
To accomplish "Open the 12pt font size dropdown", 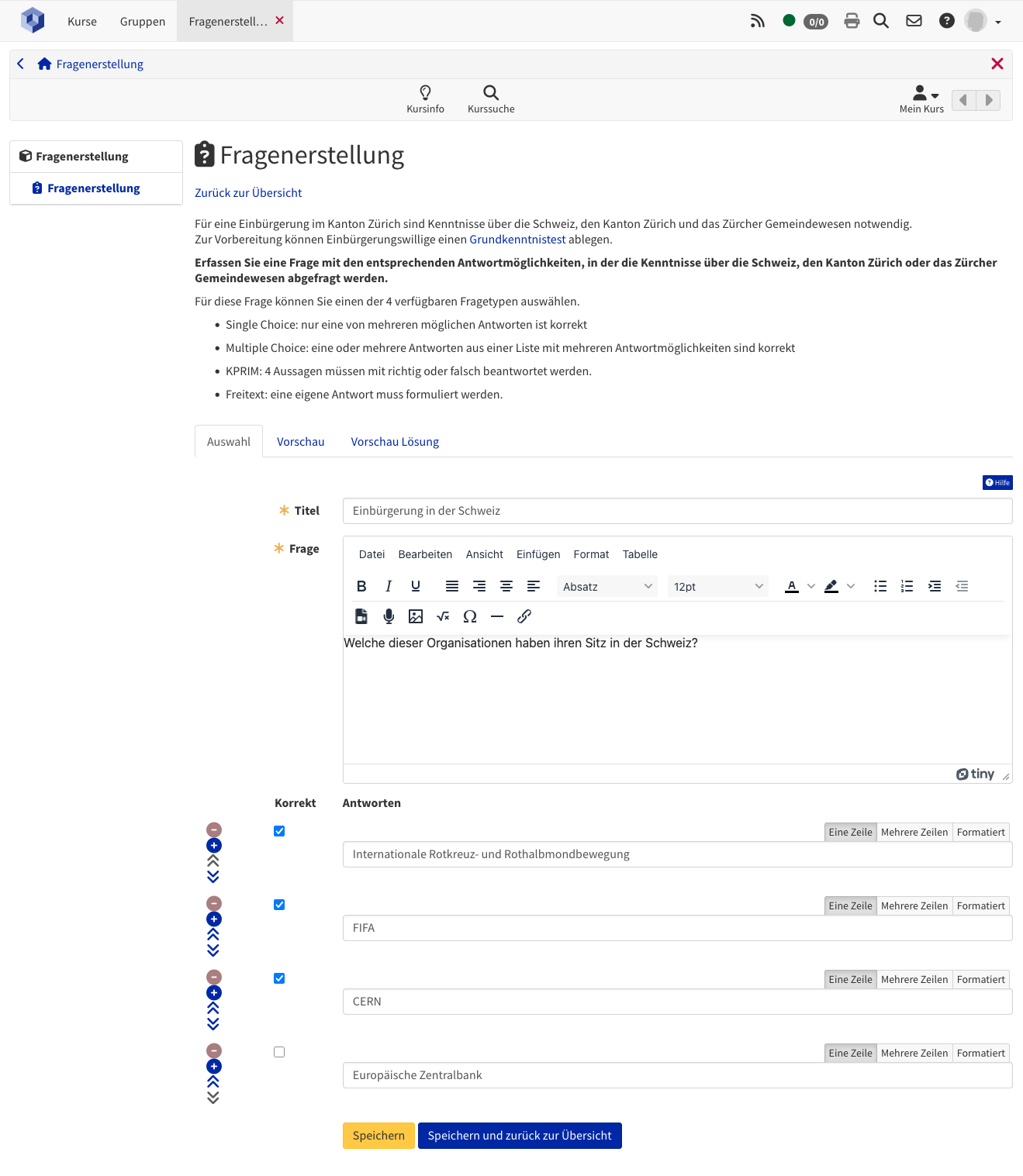I will pyautogui.click(x=717, y=587).
